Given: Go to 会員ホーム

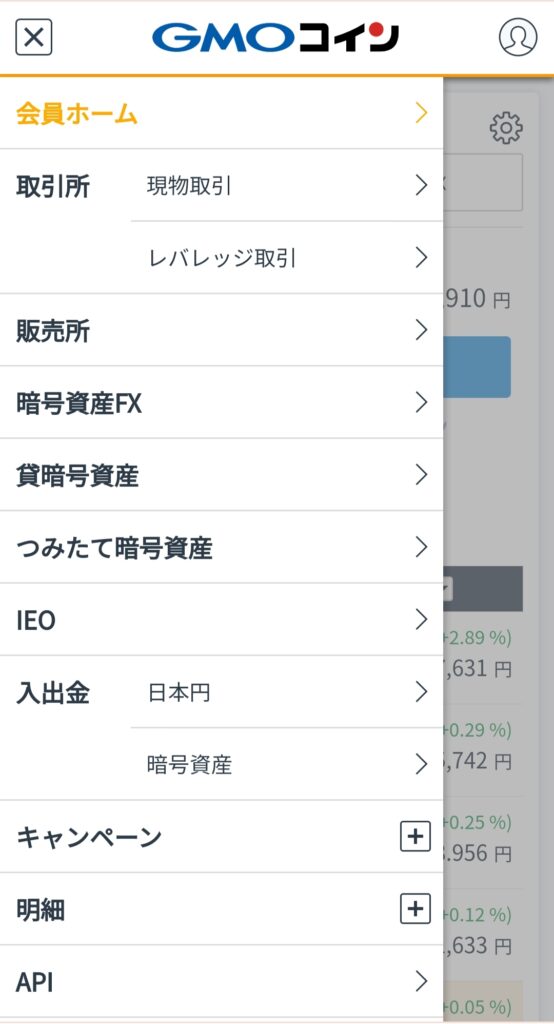Looking at the screenshot, I should pyautogui.click(x=221, y=113).
